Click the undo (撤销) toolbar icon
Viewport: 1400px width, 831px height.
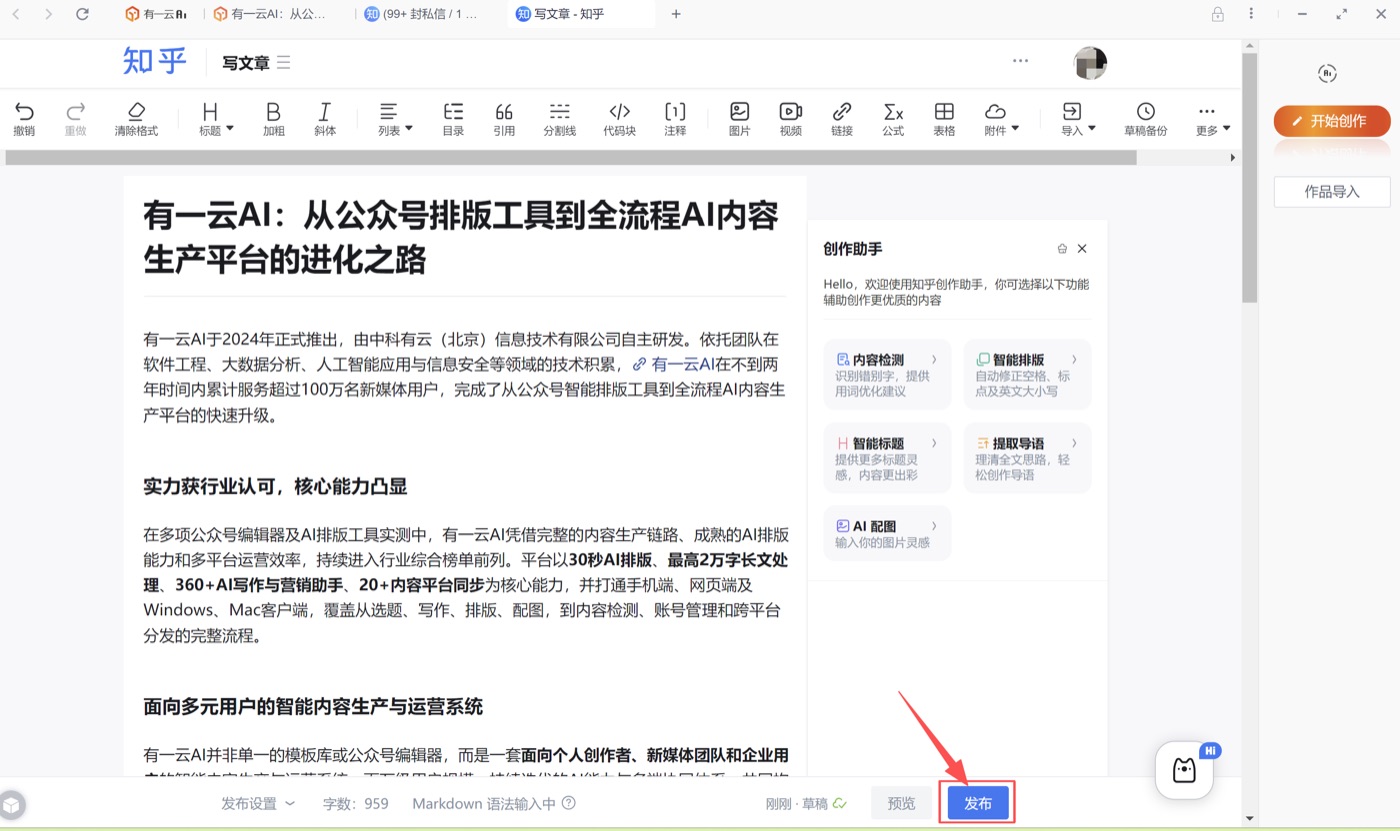click(x=24, y=119)
